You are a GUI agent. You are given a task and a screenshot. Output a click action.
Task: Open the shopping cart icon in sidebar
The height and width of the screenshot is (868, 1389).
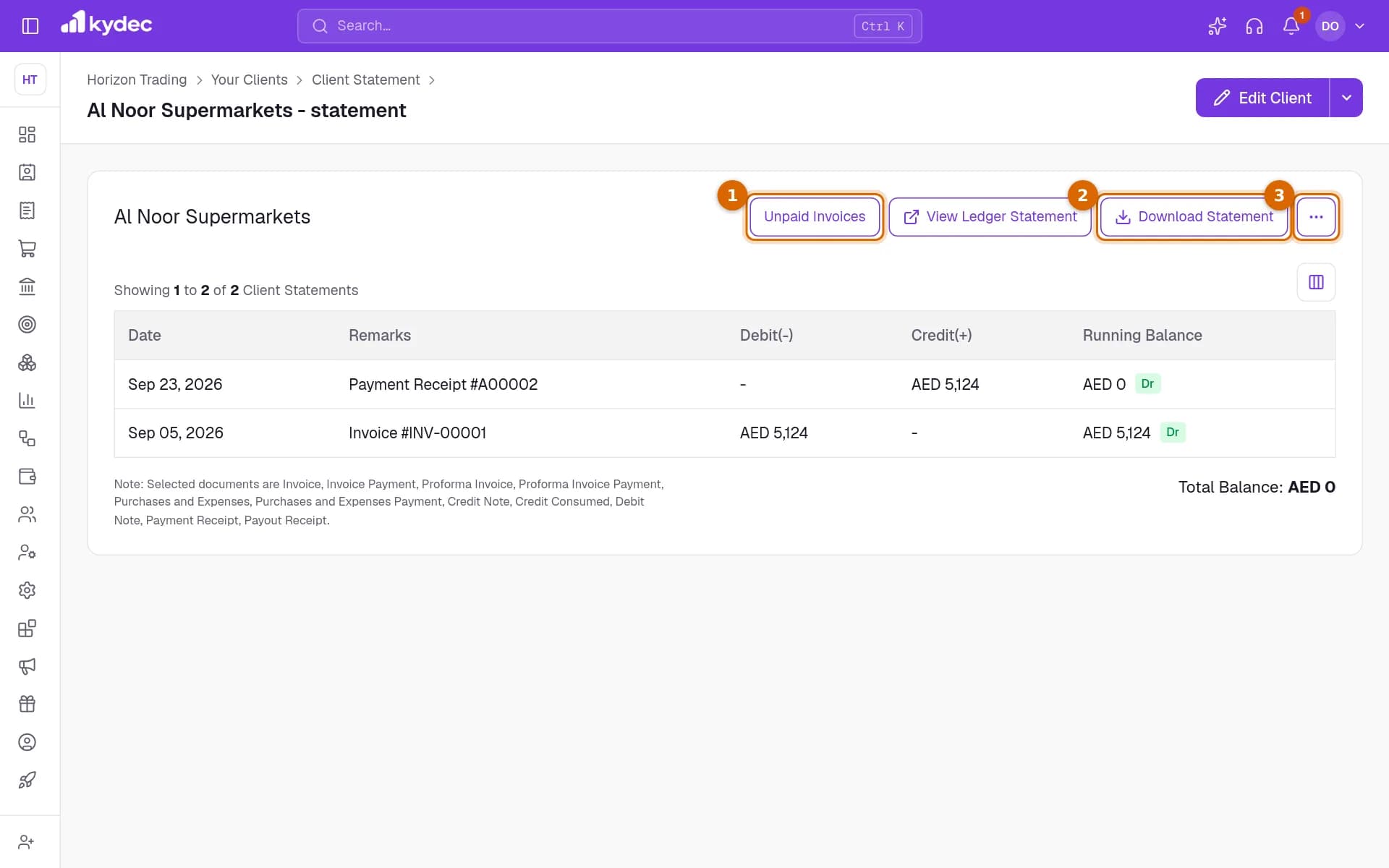click(27, 248)
